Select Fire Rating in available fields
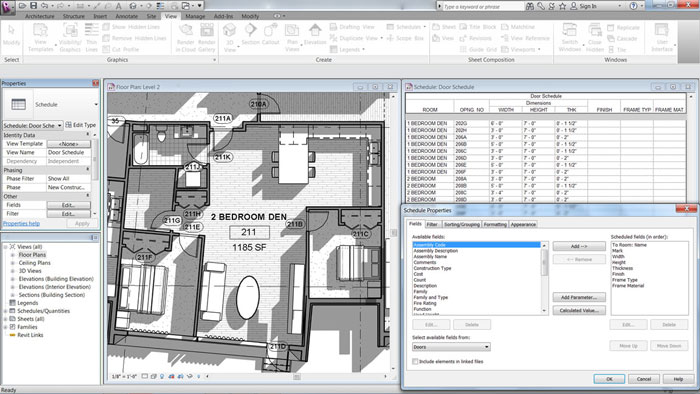Viewport: 700px width, 394px height. click(x=425, y=303)
